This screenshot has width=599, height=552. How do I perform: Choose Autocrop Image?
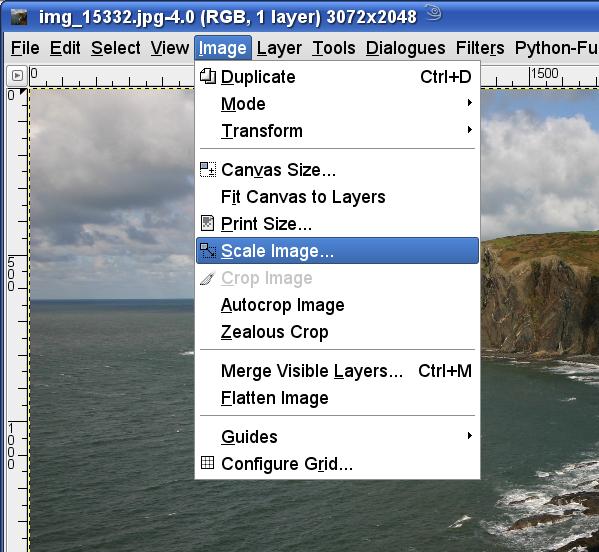pos(337,305)
